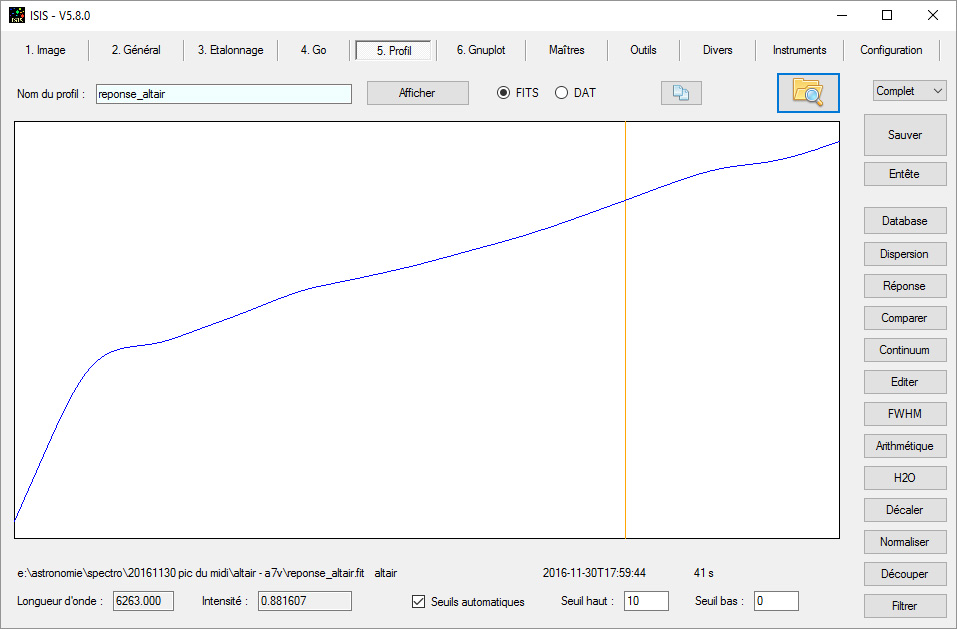Open the Configuration tab
The image size is (957, 629).
click(x=891, y=50)
